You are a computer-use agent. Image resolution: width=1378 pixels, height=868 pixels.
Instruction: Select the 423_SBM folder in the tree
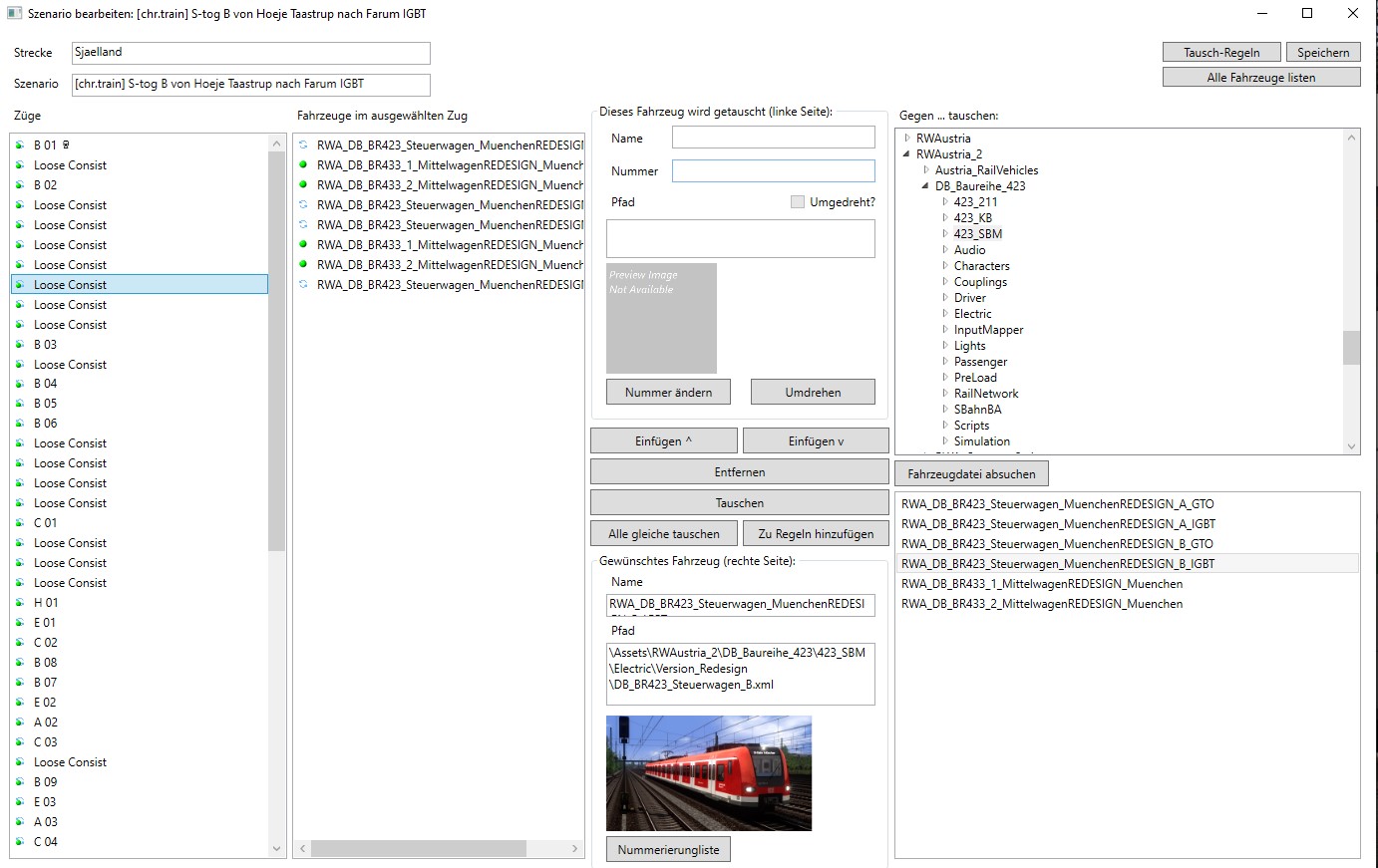(x=977, y=234)
